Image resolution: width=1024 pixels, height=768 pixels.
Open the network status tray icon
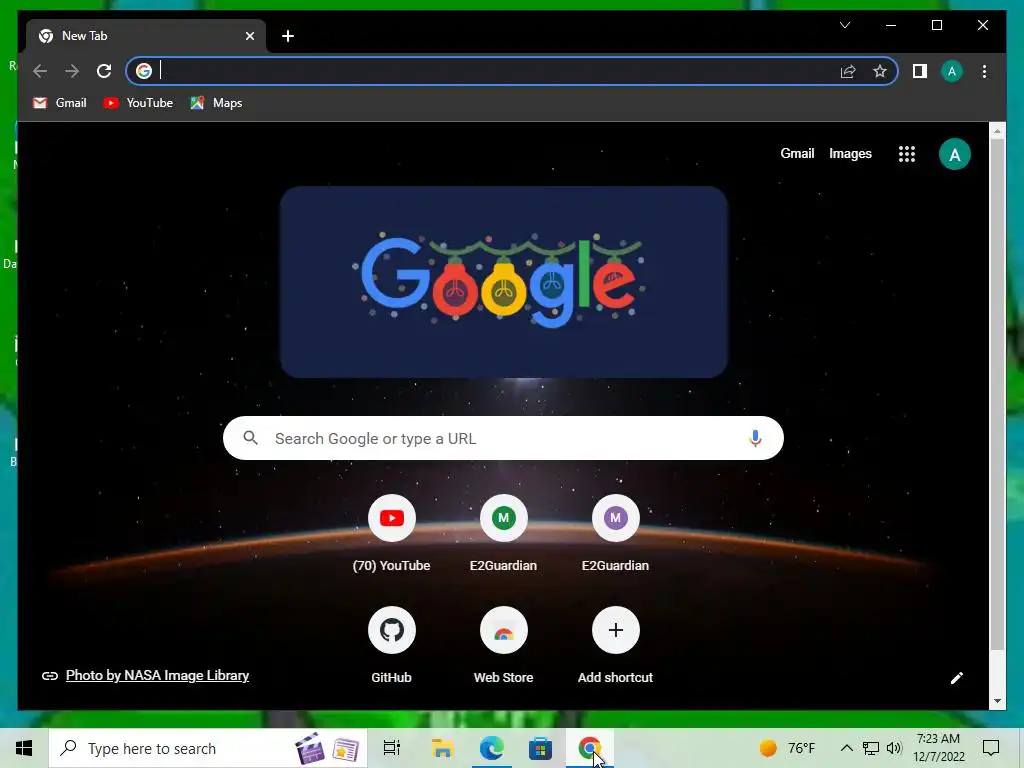coord(871,748)
